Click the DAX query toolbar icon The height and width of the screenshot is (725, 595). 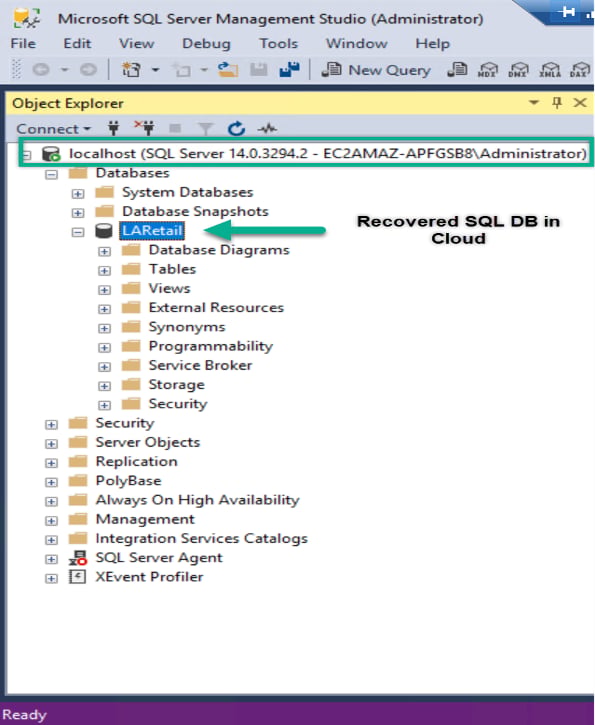(x=580, y=70)
